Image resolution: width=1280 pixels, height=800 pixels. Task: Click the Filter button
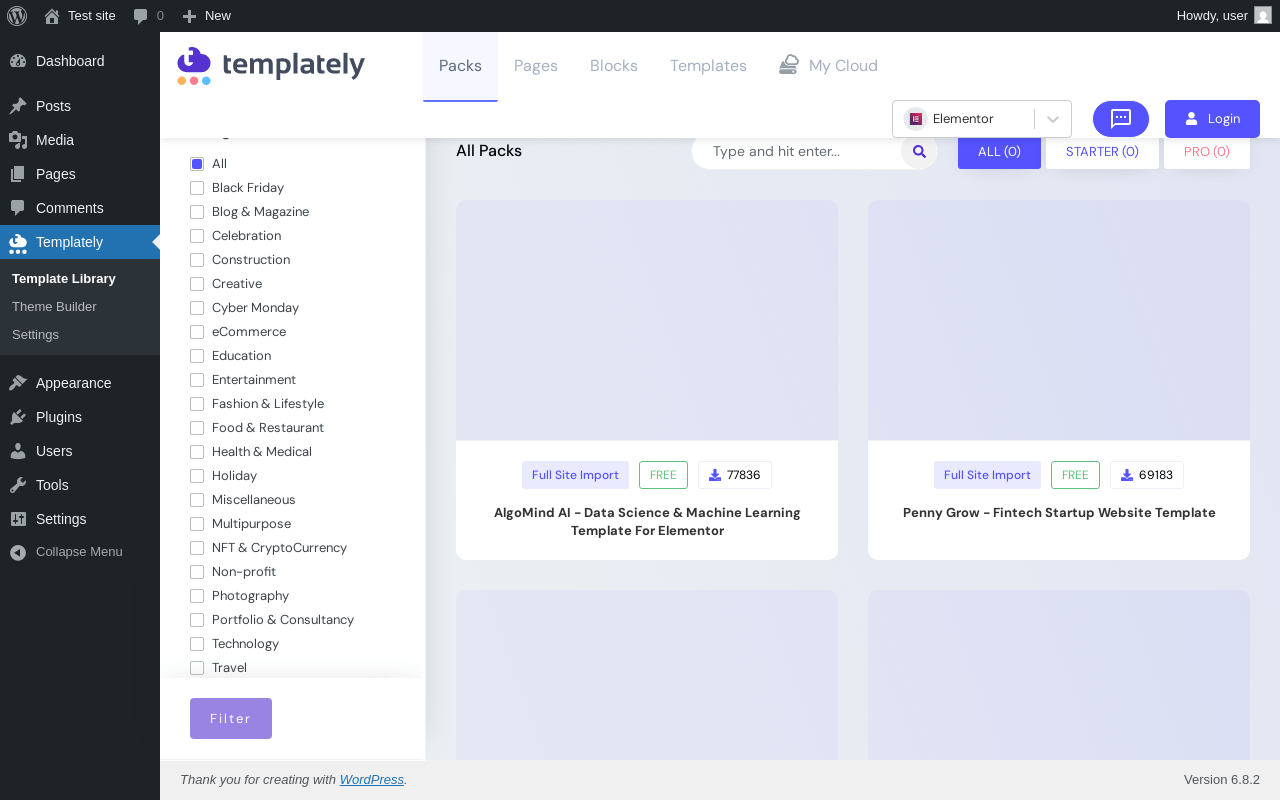click(231, 719)
